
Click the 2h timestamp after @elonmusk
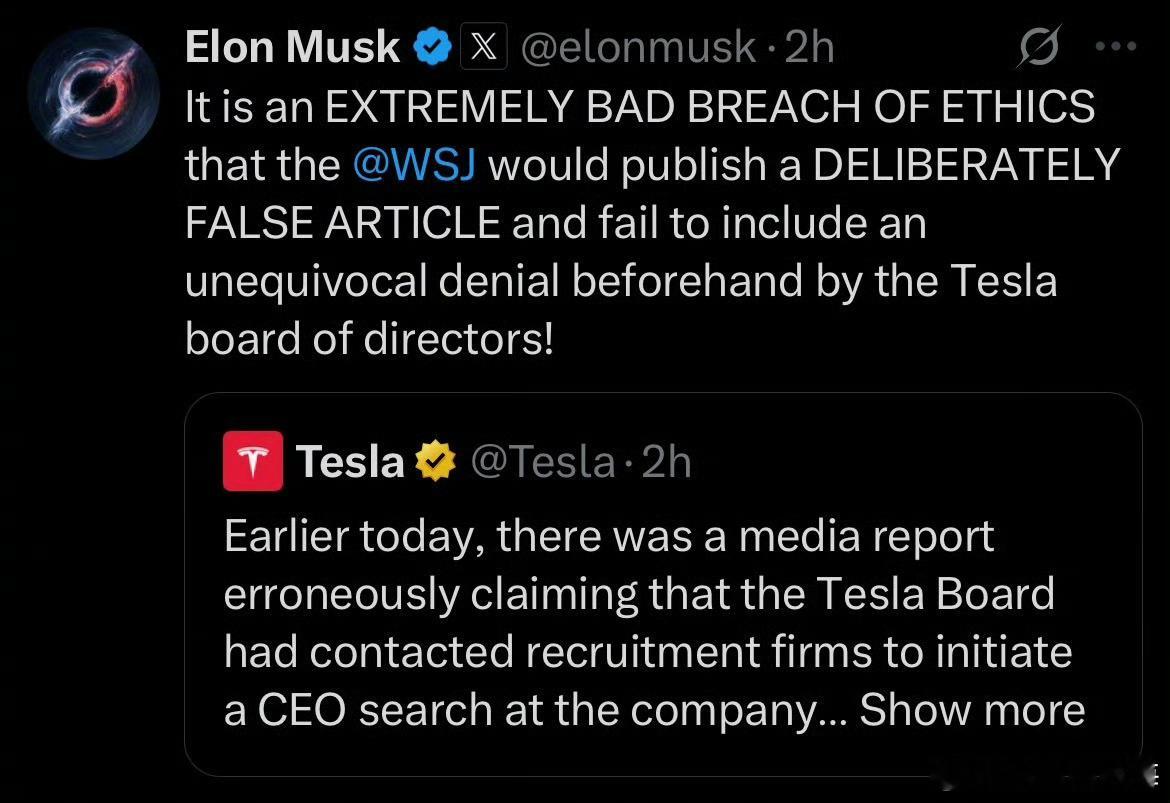tap(810, 48)
